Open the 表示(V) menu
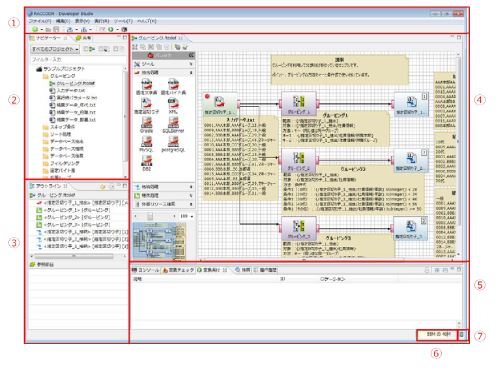Viewport: 500px width, 370px height. [82, 21]
